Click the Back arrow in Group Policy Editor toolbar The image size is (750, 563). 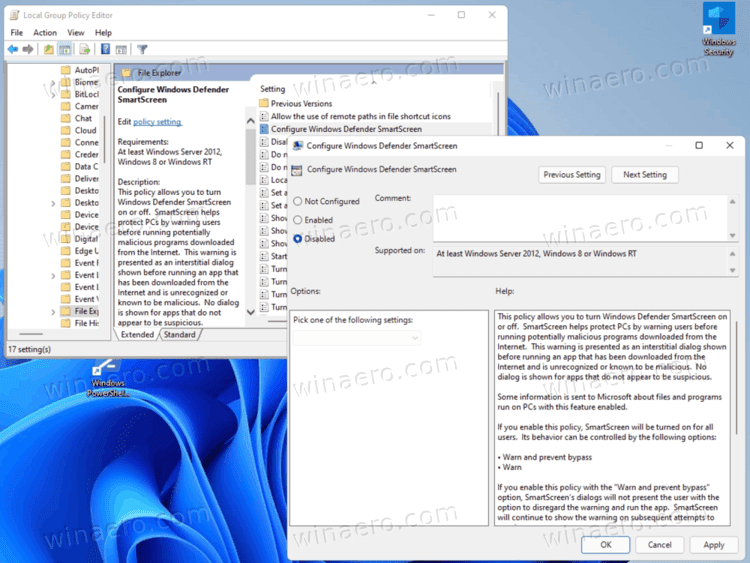(x=13, y=49)
